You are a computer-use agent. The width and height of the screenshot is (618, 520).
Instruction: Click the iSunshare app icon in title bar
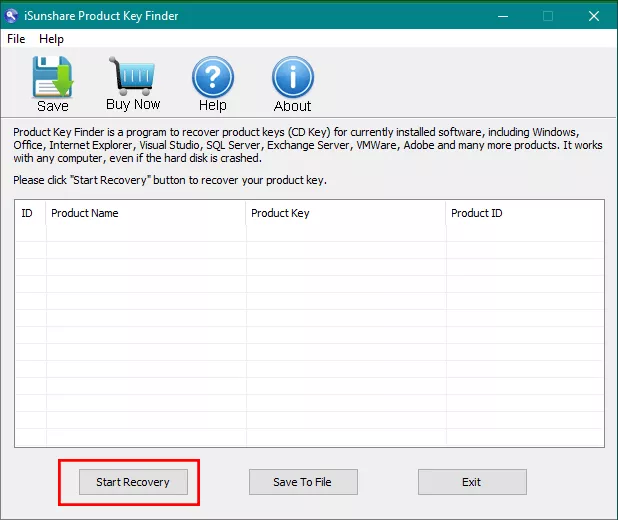coord(11,16)
